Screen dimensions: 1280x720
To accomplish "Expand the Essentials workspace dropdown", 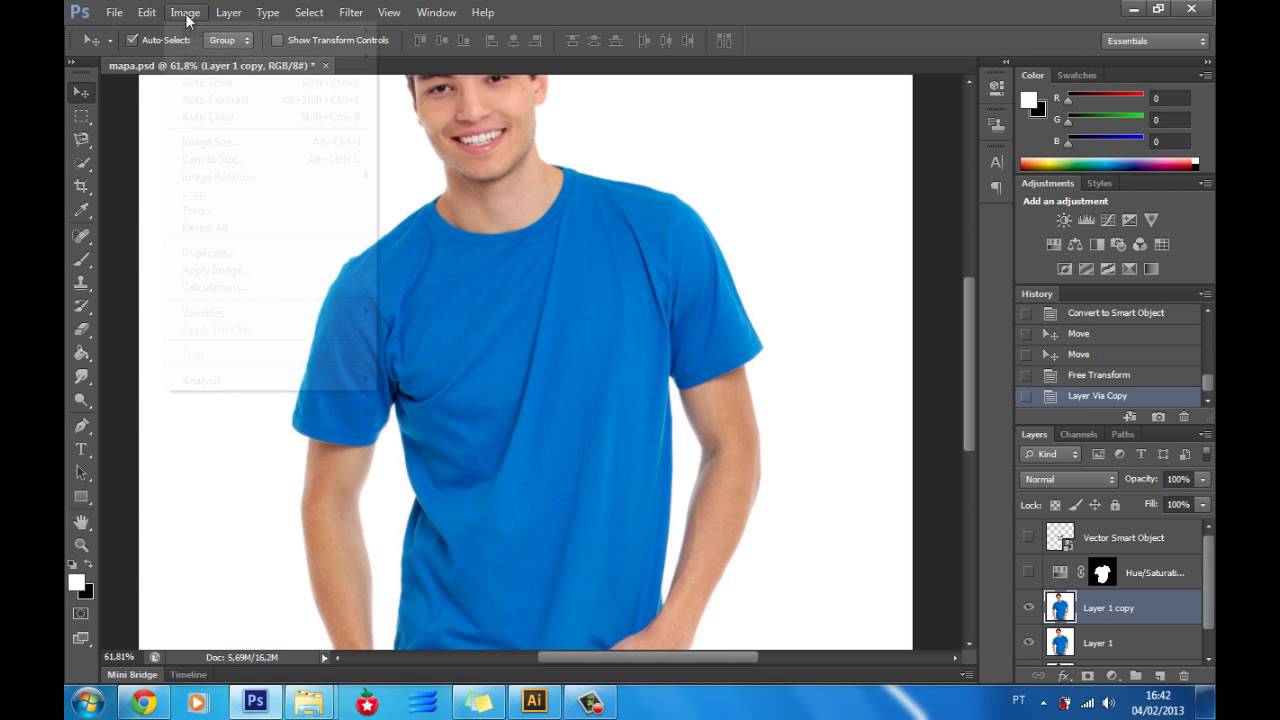I will (x=1156, y=41).
